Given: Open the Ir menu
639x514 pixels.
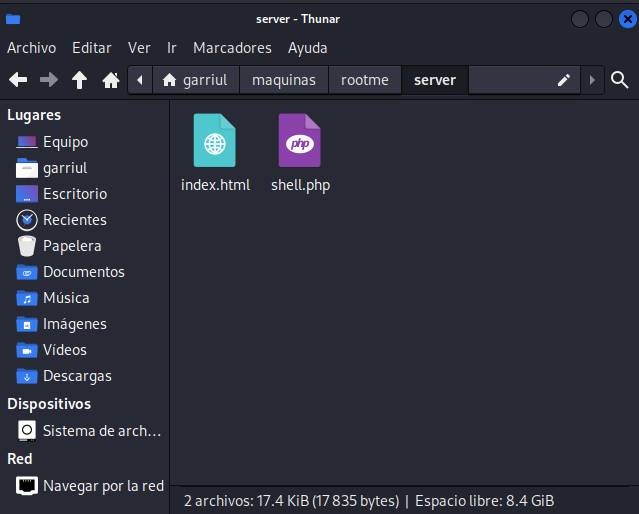Looking at the screenshot, I should coord(172,48).
